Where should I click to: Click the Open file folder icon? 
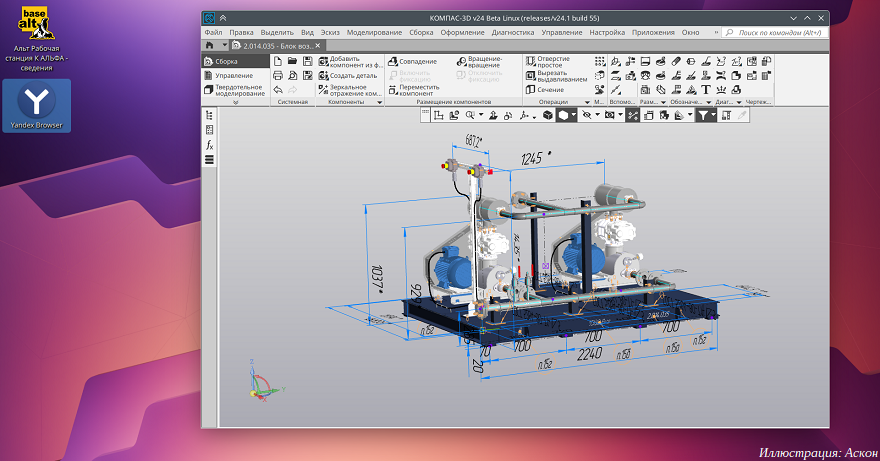(292, 61)
